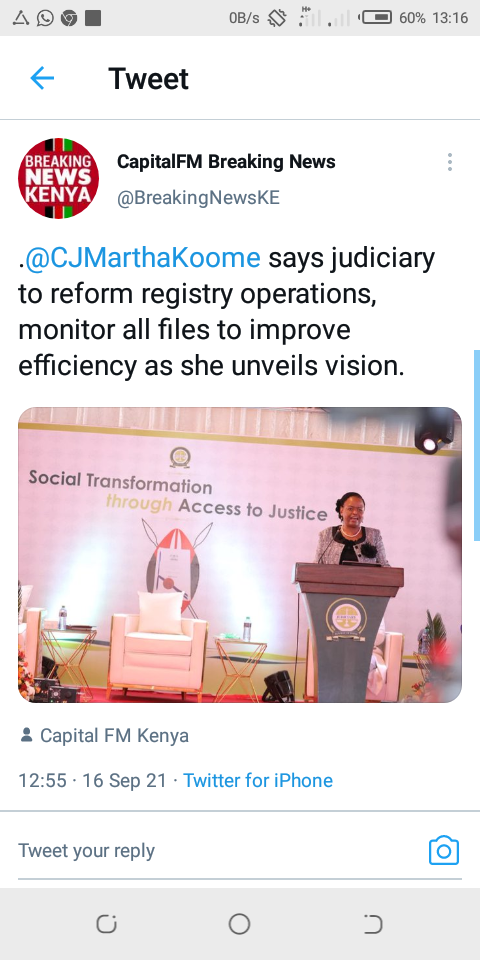Open the Breaking News Kenya profile avatar

[58, 178]
